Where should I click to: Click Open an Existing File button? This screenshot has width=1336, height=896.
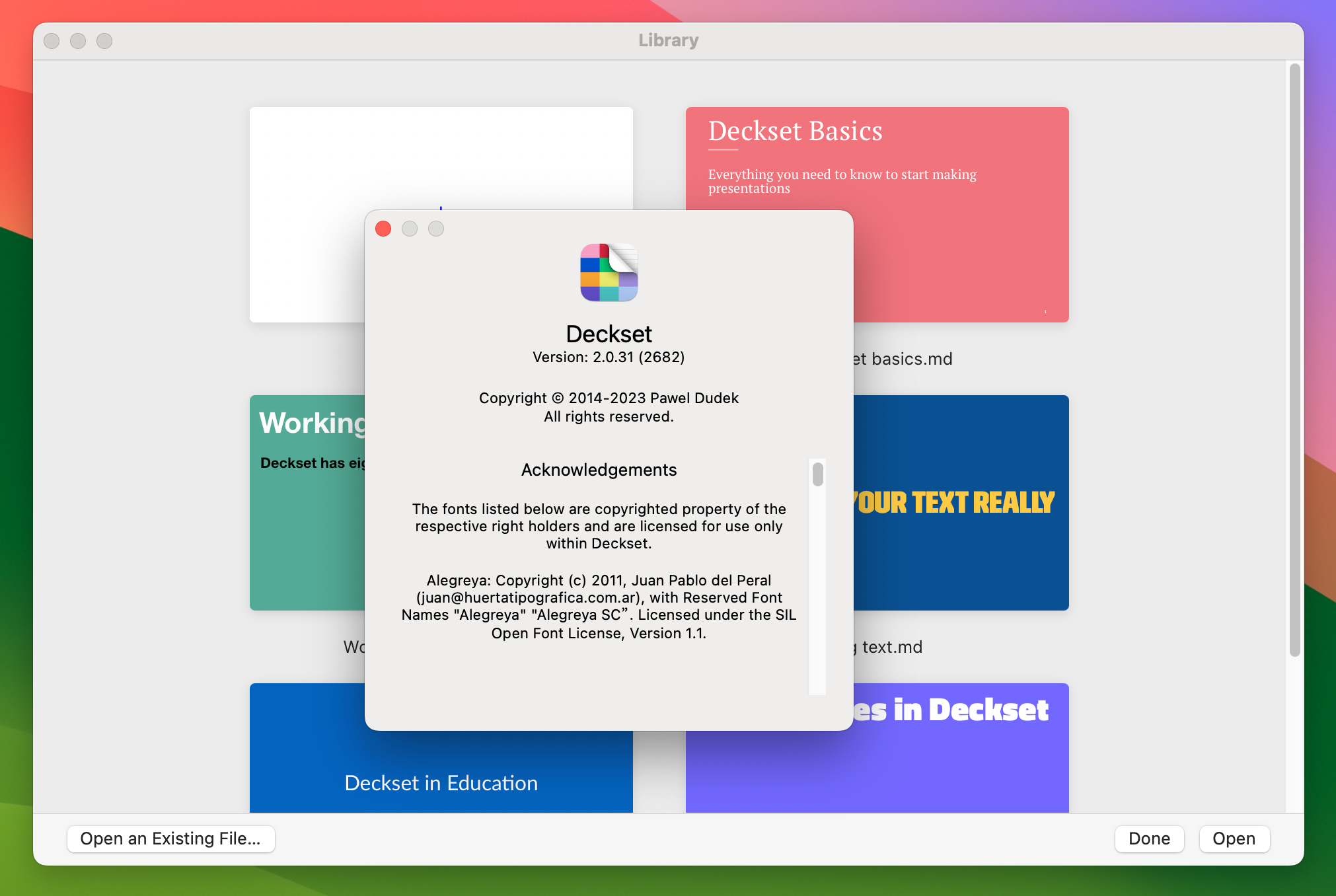pyautogui.click(x=172, y=838)
